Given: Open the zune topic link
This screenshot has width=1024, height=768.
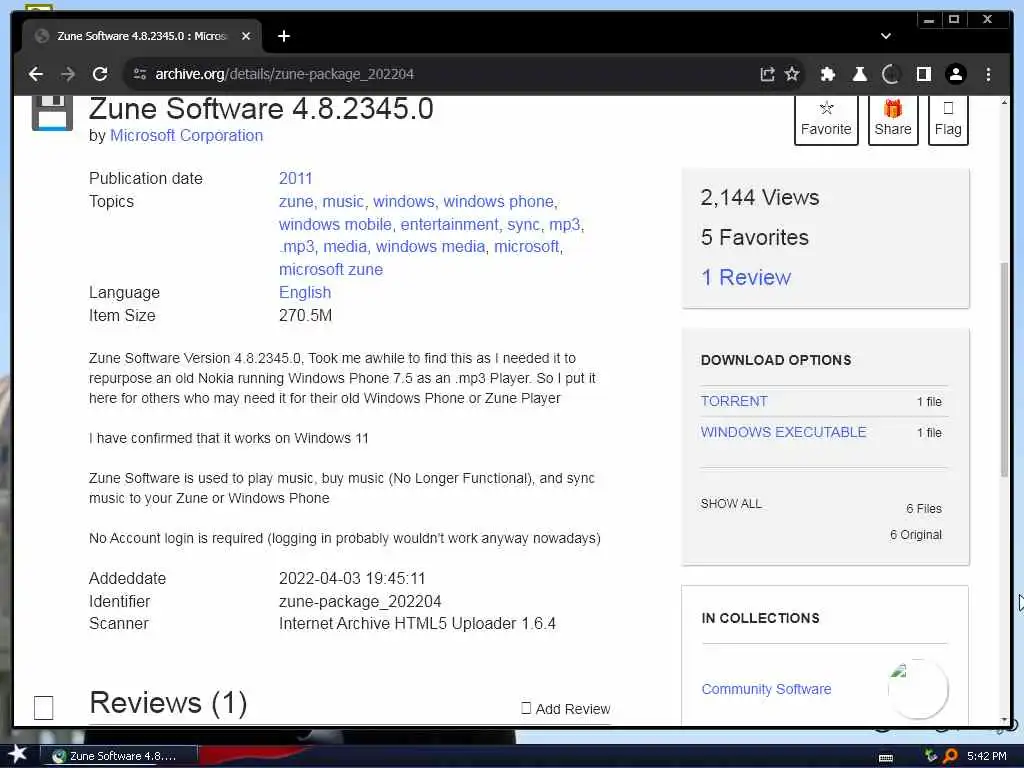Looking at the screenshot, I should 296,202.
